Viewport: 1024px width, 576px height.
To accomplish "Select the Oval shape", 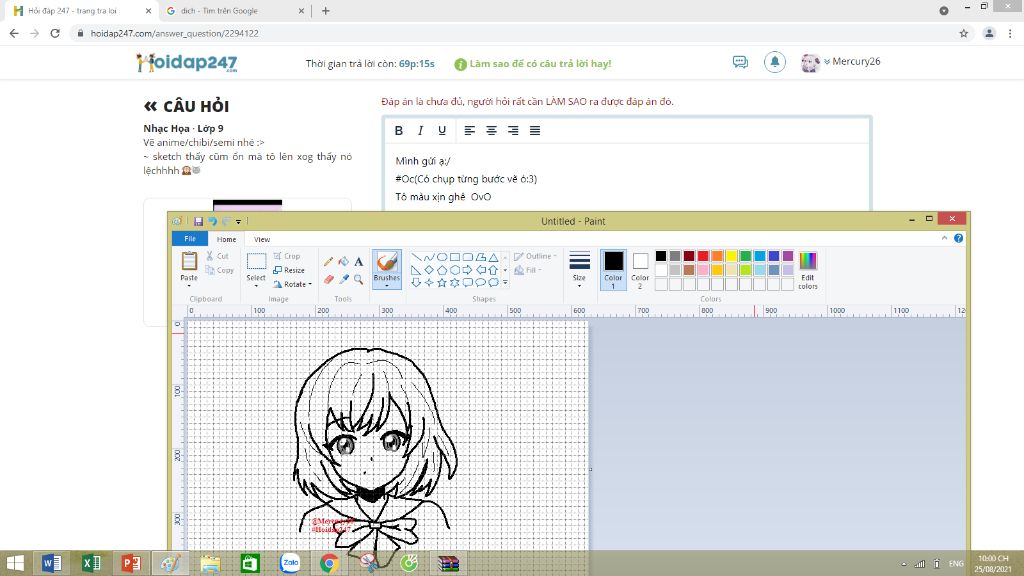I will pyautogui.click(x=442, y=257).
